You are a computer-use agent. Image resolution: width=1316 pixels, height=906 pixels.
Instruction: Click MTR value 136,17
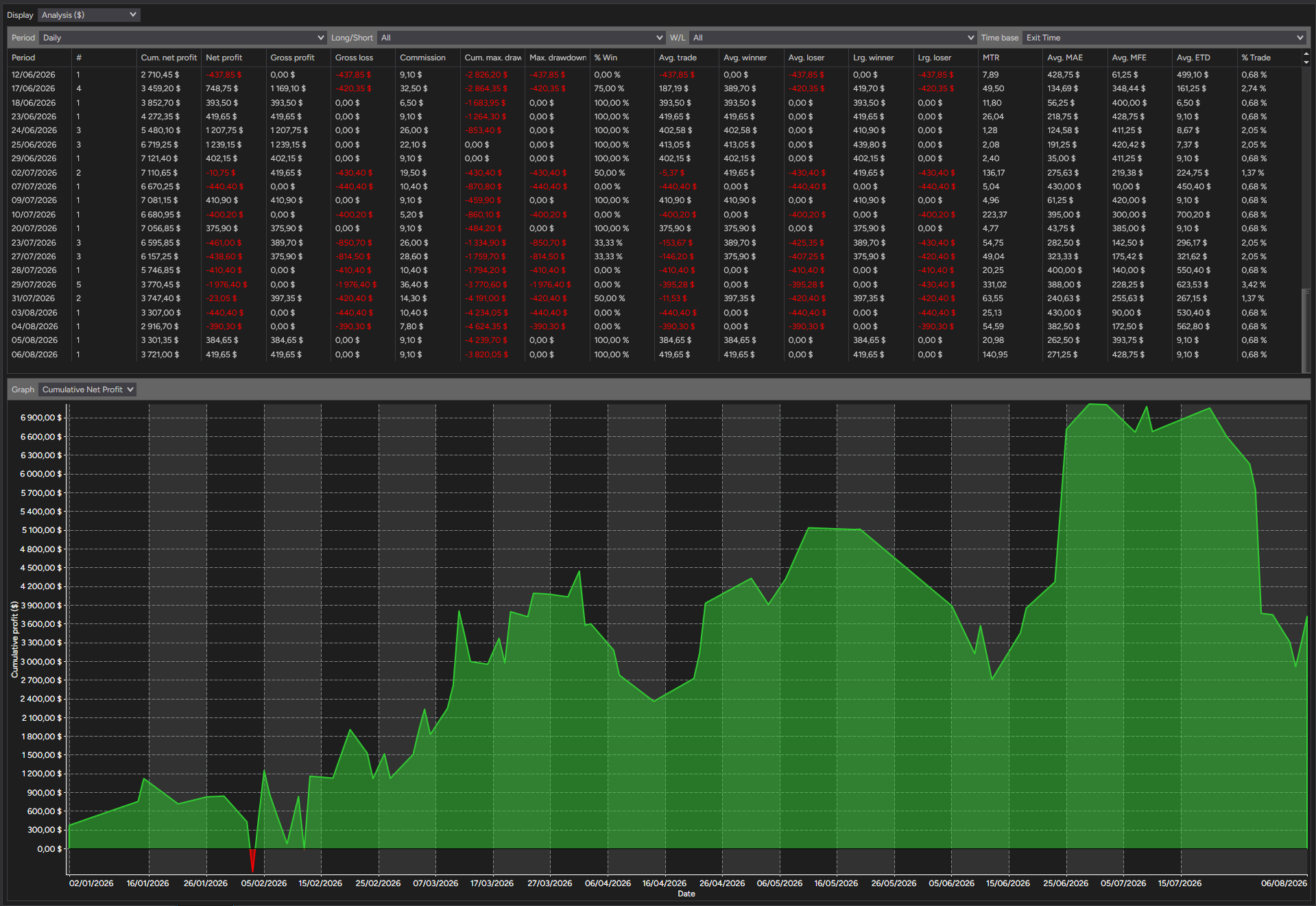994,173
